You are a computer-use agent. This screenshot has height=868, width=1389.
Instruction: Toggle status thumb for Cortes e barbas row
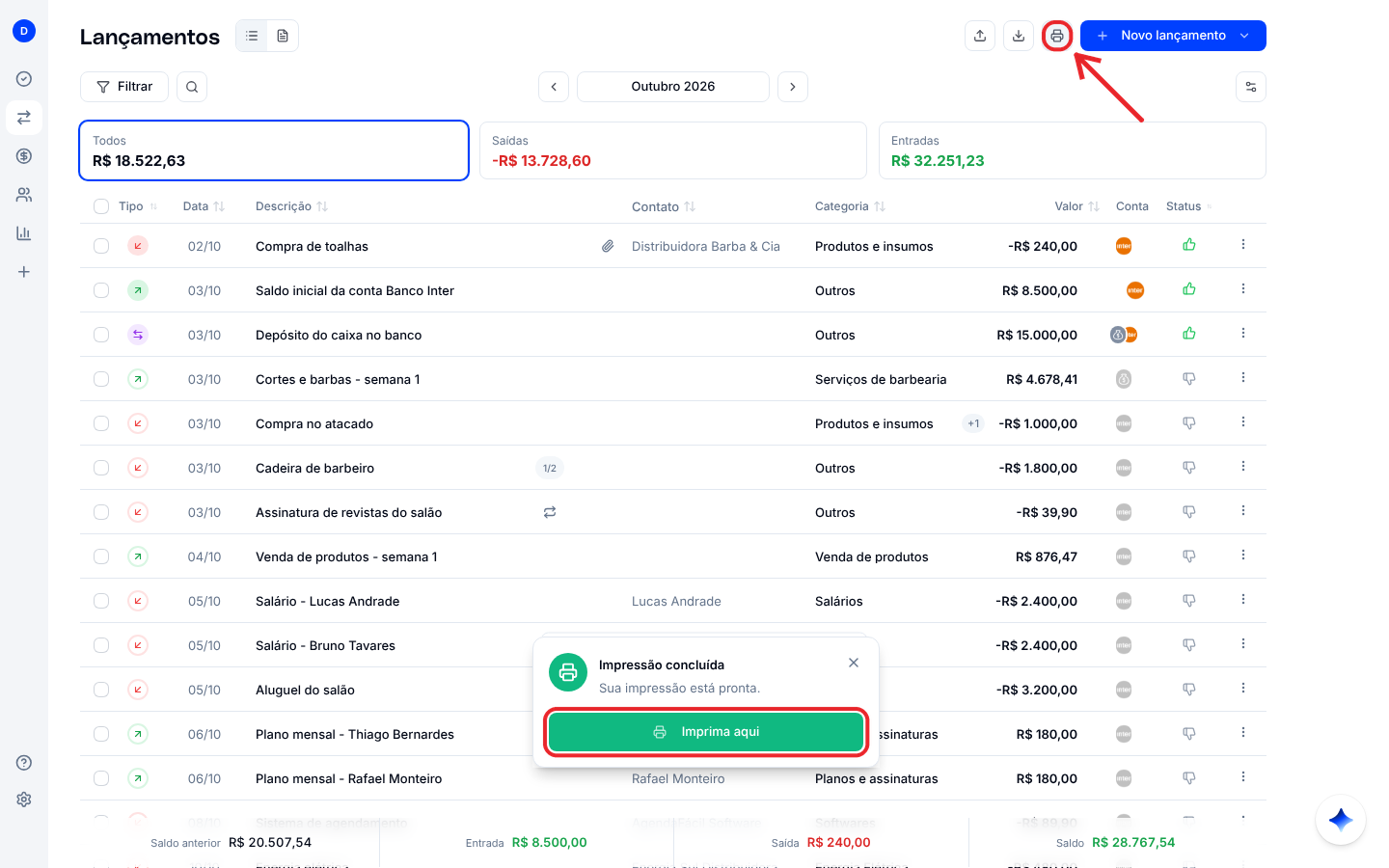pyautogui.click(x=1189, y=379)
